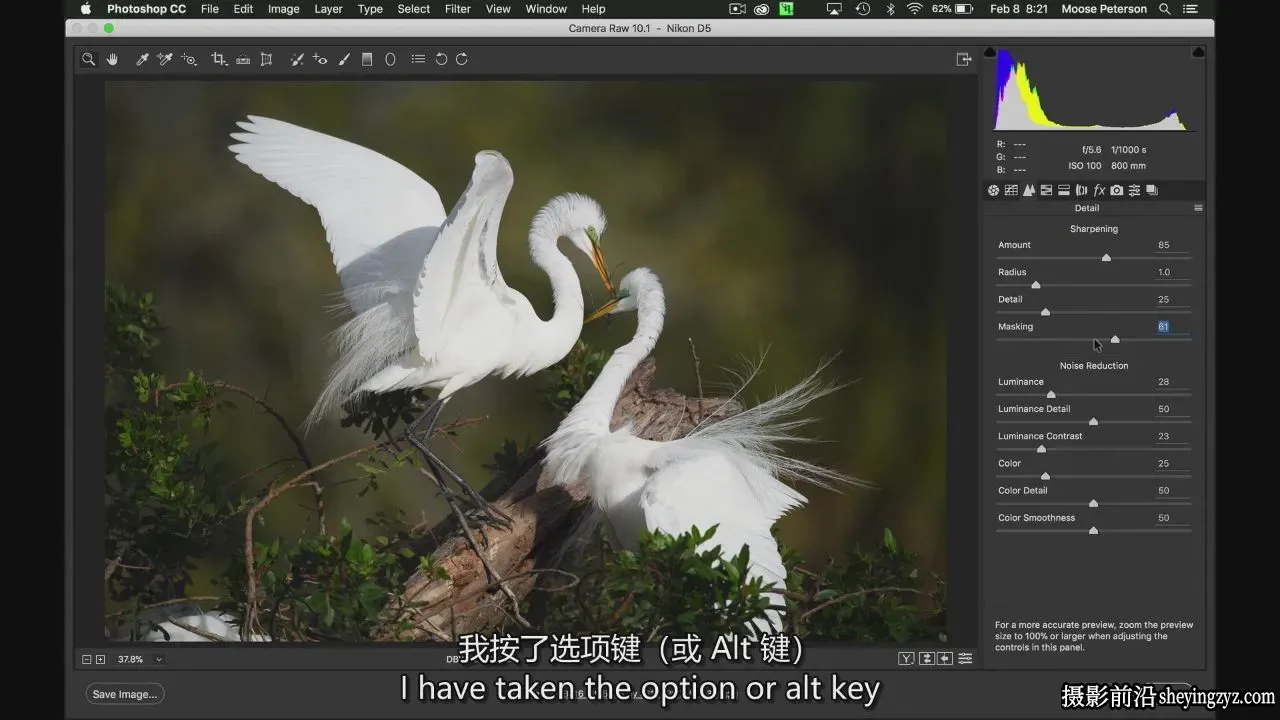Zoom in with the plus button
This screenshot has width=1280, height=720.
(x=100, y=660)
